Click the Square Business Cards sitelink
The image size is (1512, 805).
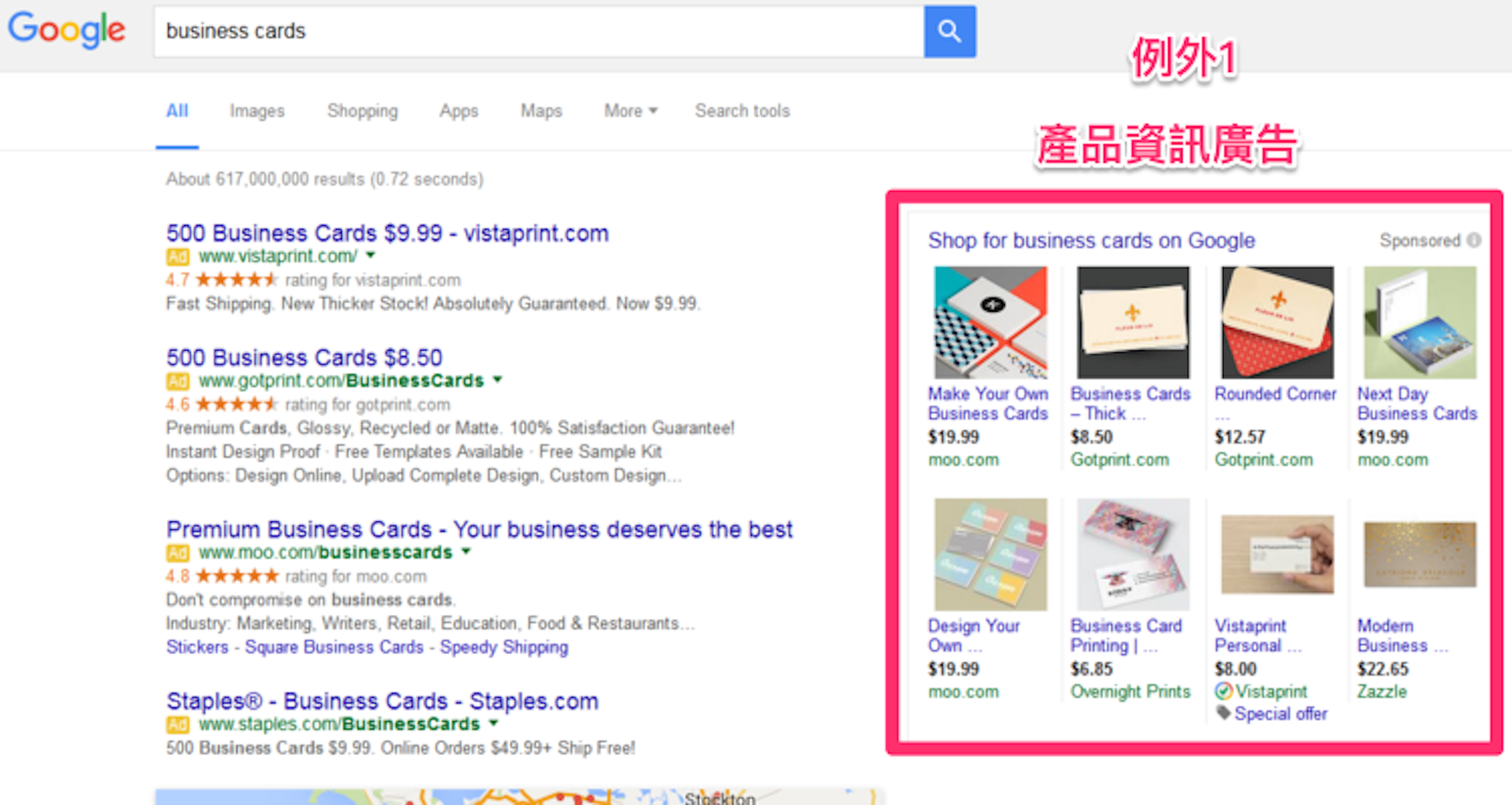335,647
